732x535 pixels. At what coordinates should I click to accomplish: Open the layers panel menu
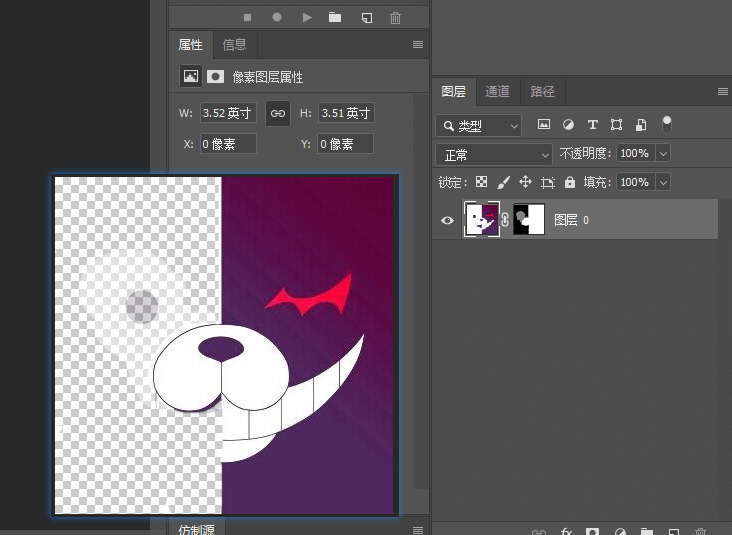pyautogui.click(x=723, y=92)
